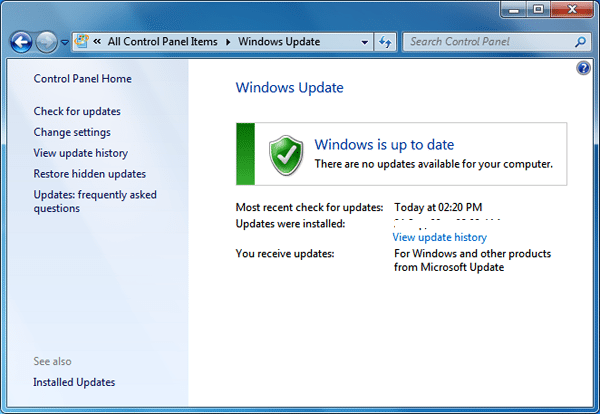600x414 pixels.
Task: Expand the double-chevron breadcrumb overflow
Action: click(97, 41)
